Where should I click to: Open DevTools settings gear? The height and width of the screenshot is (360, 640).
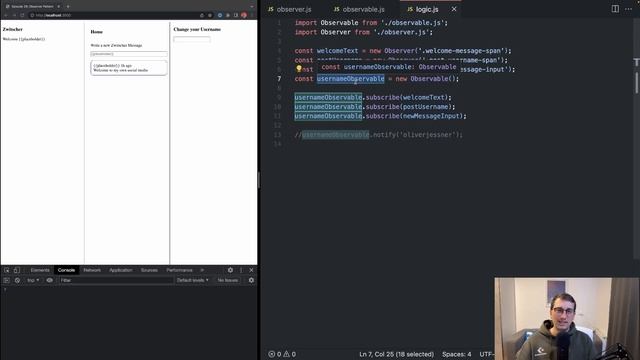tap(230, 270)
